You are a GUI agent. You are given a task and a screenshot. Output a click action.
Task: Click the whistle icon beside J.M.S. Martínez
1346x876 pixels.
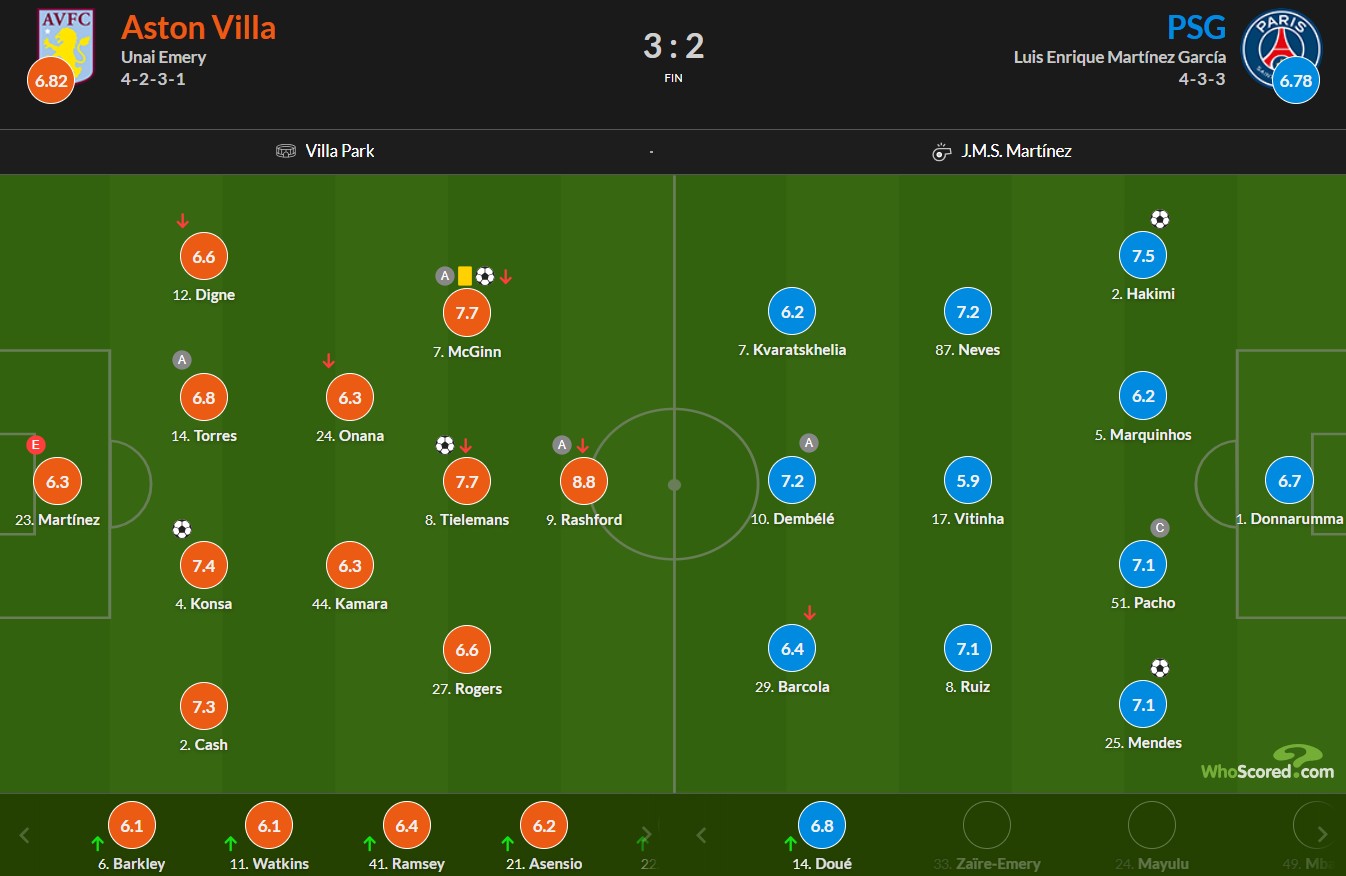pos(941,152)
